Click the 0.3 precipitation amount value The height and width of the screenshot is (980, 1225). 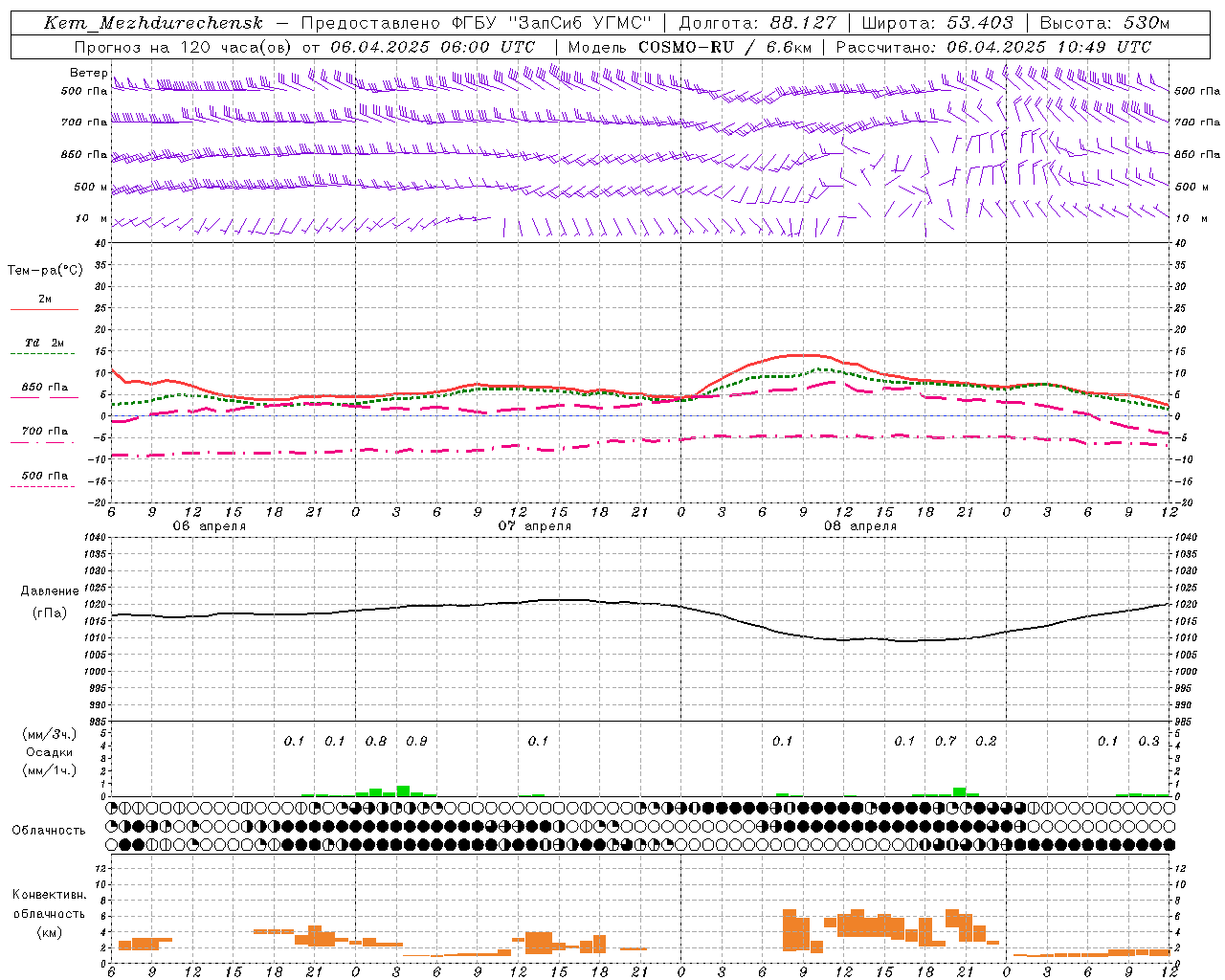[1148, 742]
